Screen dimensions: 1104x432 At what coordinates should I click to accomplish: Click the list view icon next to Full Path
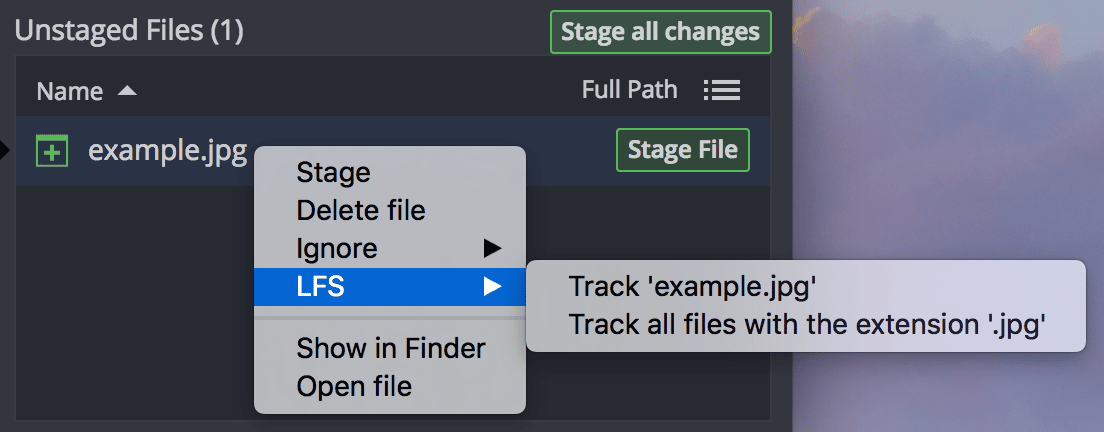pos(721,91)
